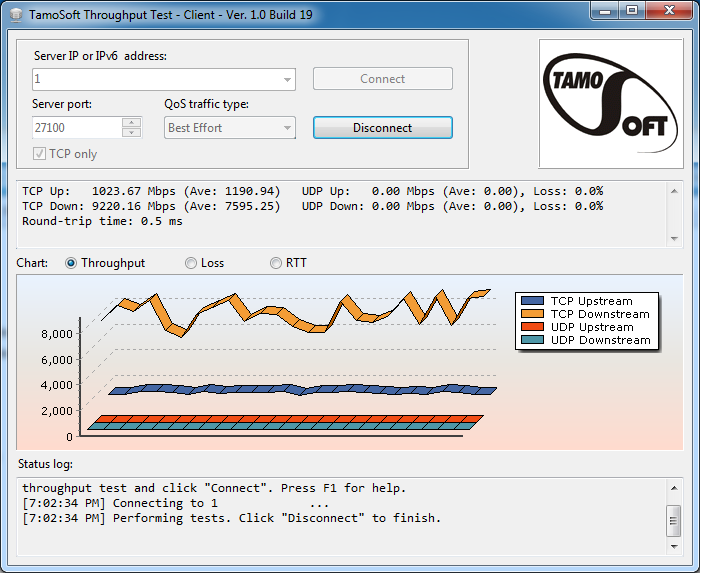The width and height of the screenshot is (701, 575).
Task: Click the 8,000 axis label on chart
Action: click(57, 334)
